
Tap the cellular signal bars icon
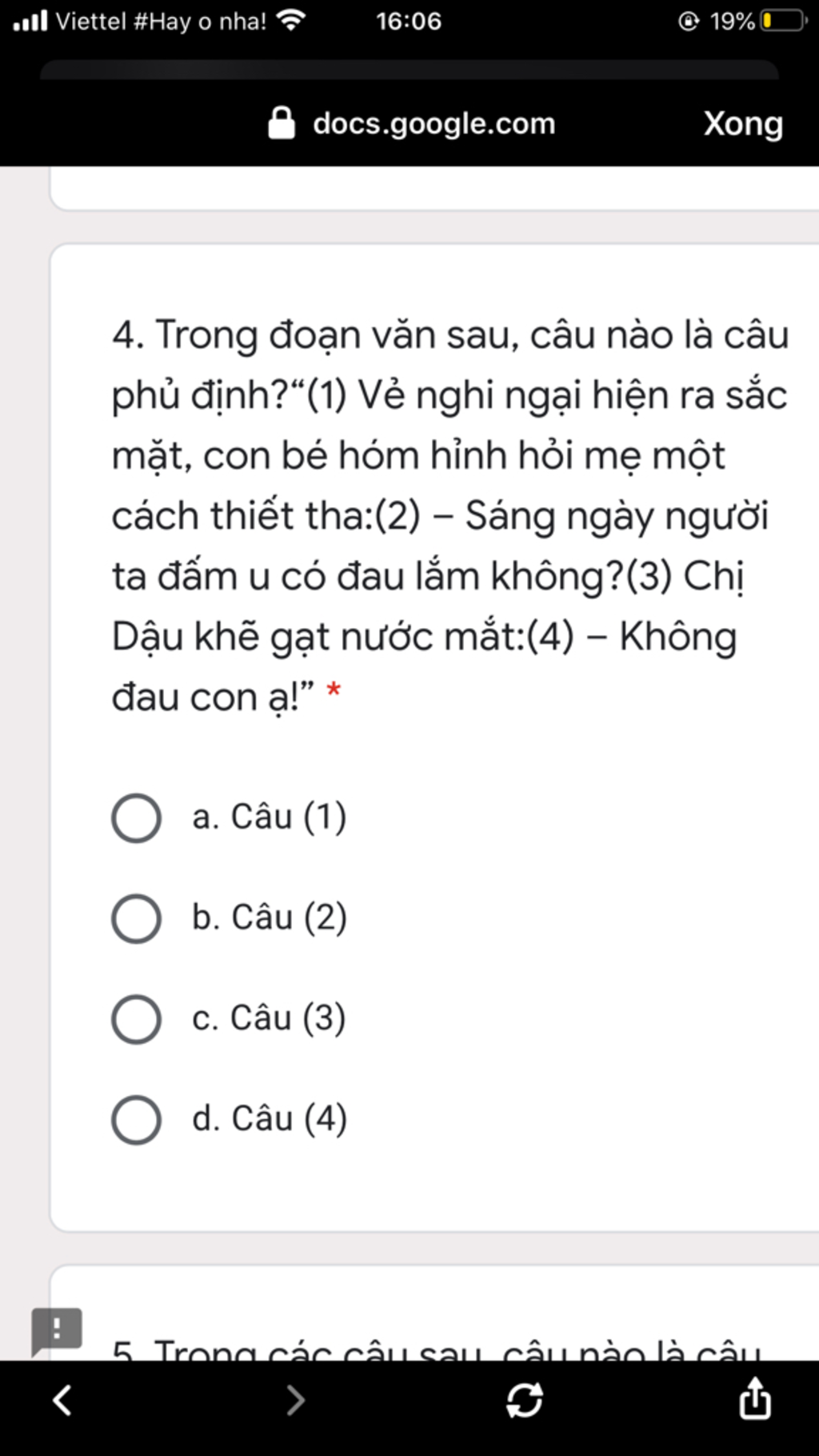click(30, 21)
